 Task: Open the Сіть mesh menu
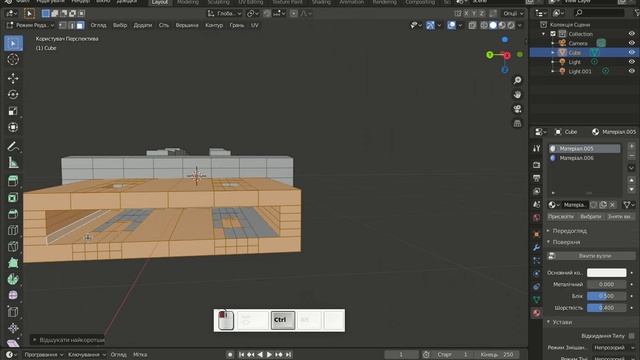tap(164, 25)
